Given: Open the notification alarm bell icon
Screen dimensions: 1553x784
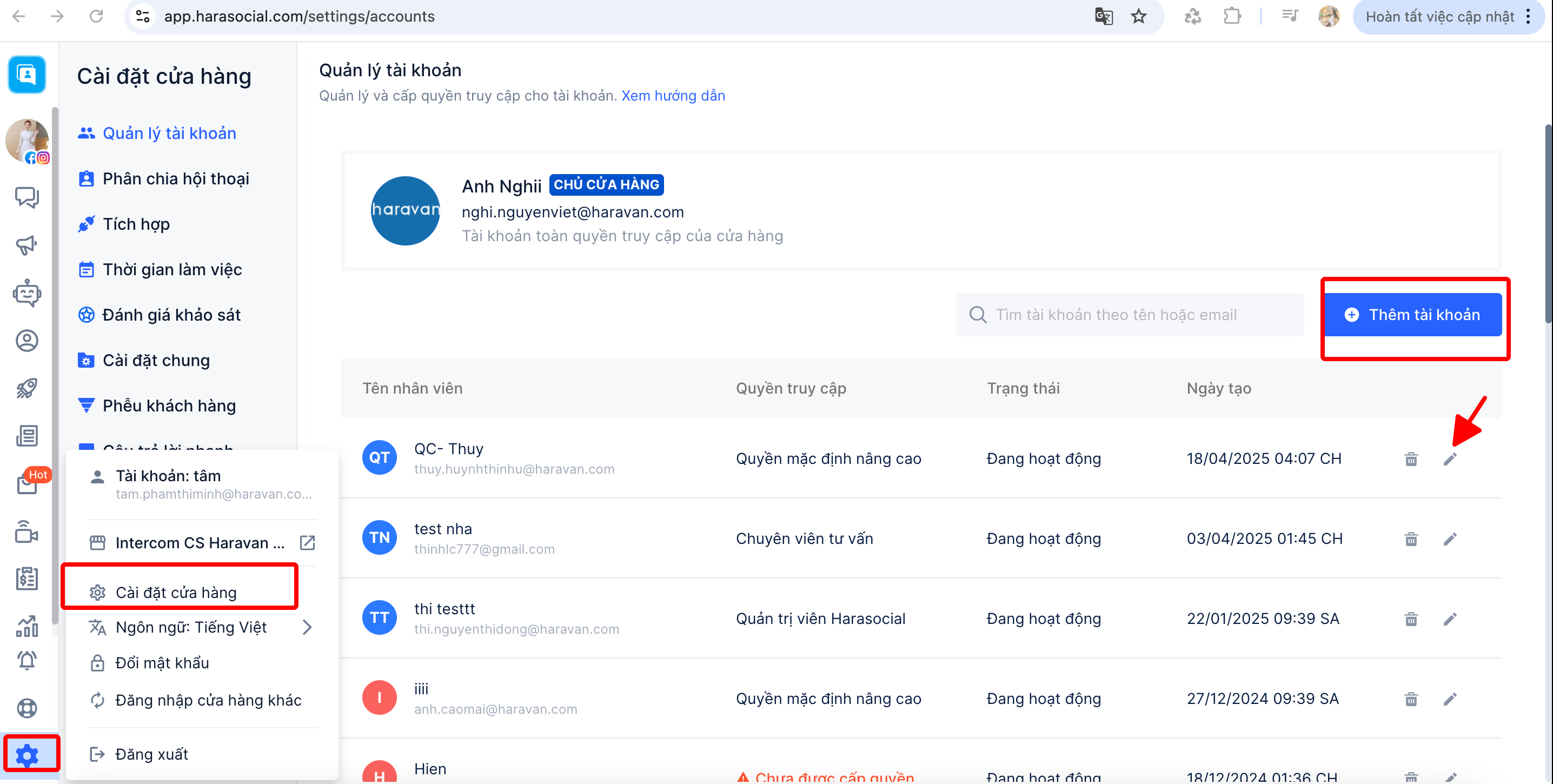Looking at the screenshot, I should coord(26,661).
